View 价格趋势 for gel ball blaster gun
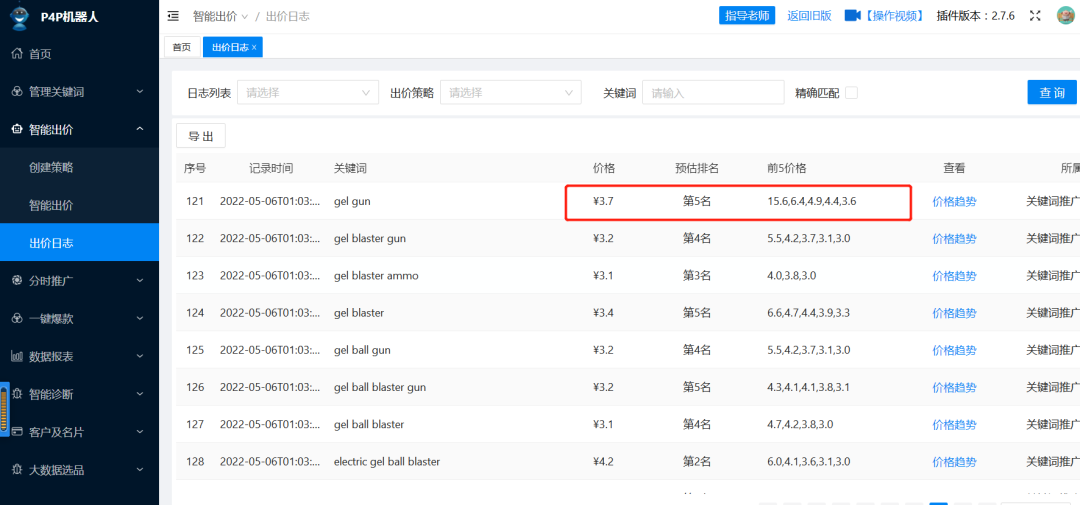 [954, 387]
